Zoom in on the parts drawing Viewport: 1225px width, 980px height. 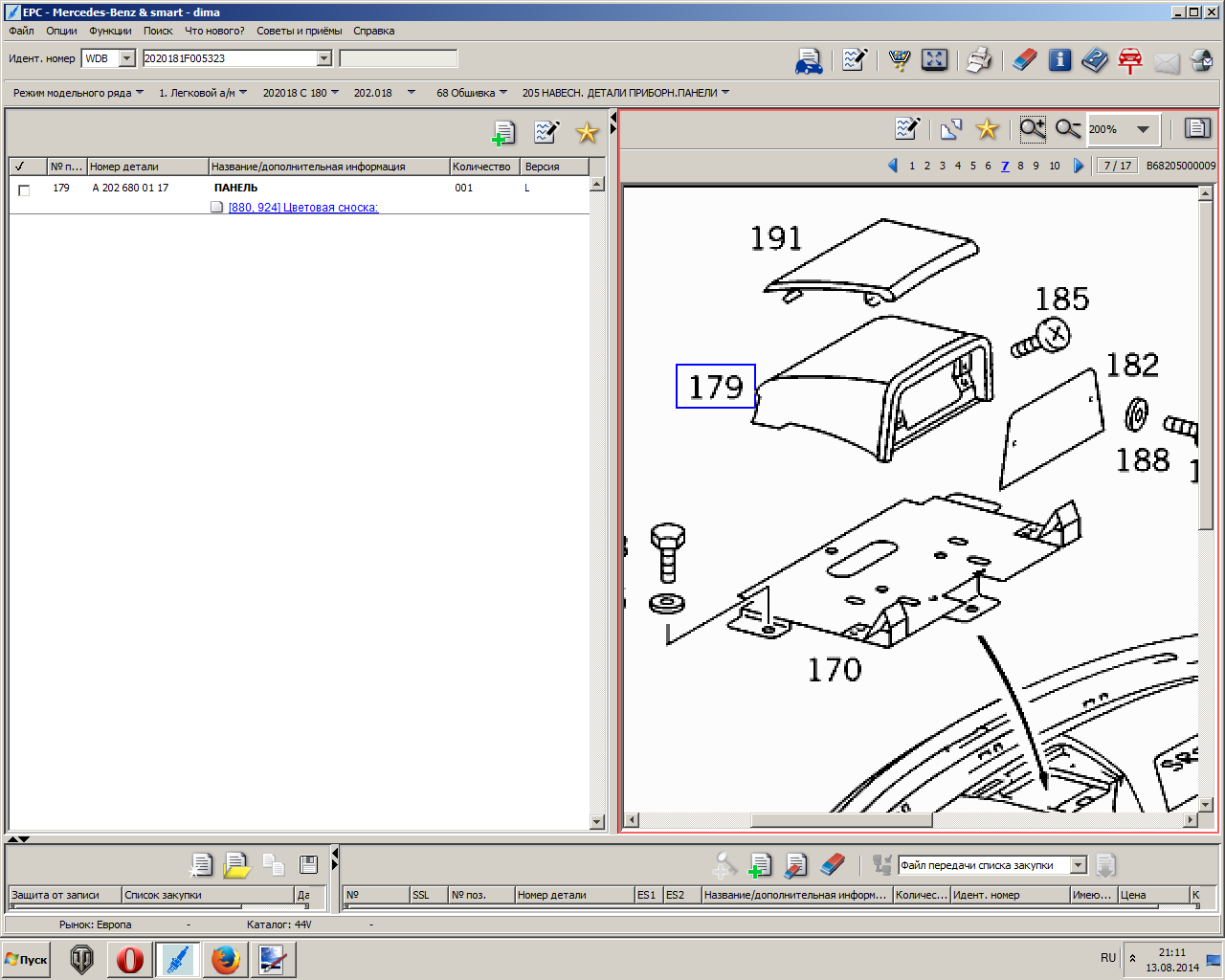click(1033, 128)
